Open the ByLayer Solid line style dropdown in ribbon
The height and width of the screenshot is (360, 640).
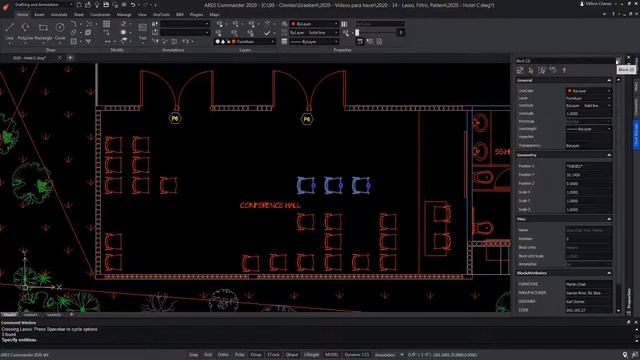(314, 33)
